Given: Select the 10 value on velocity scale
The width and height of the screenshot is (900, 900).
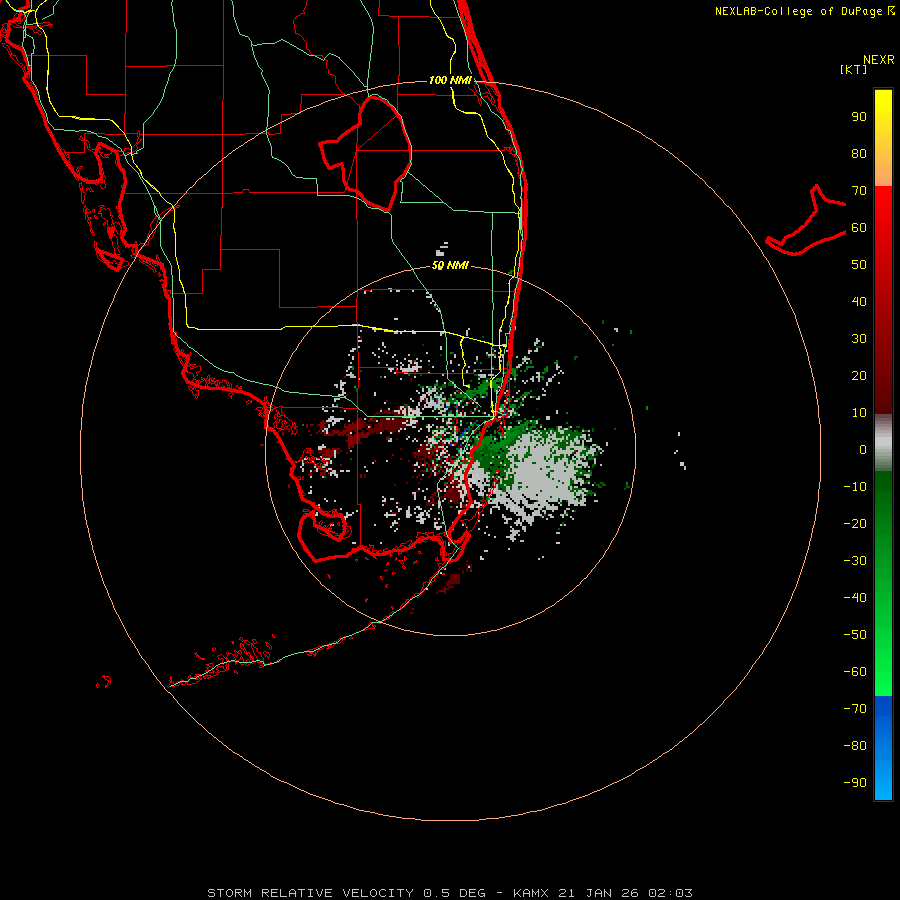Looking at the screenshot, I should pos(859,413).
